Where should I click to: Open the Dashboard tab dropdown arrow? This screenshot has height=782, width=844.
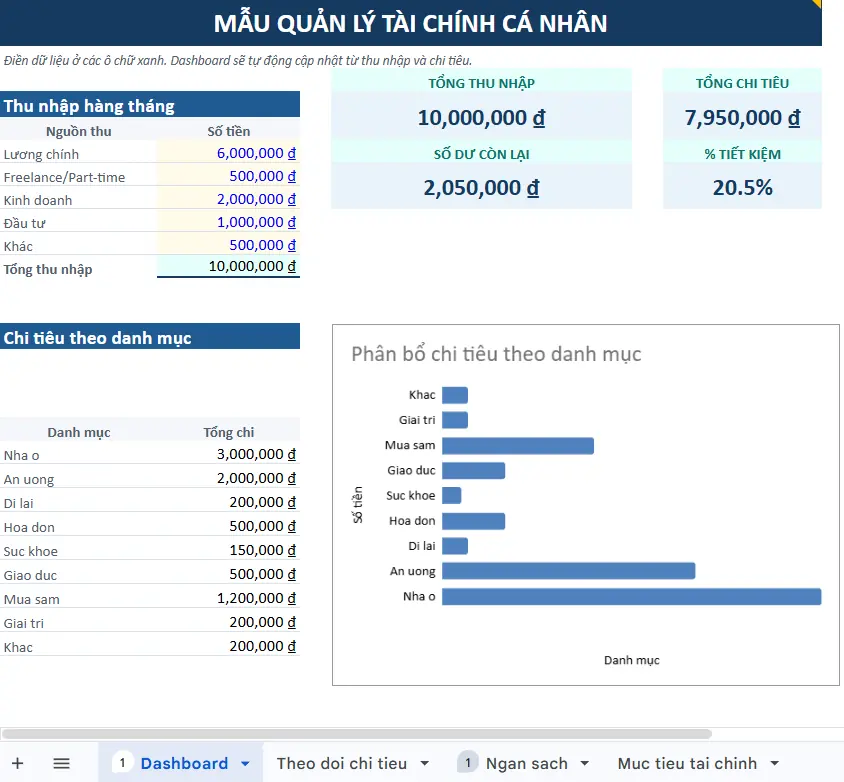pos(246,764)
